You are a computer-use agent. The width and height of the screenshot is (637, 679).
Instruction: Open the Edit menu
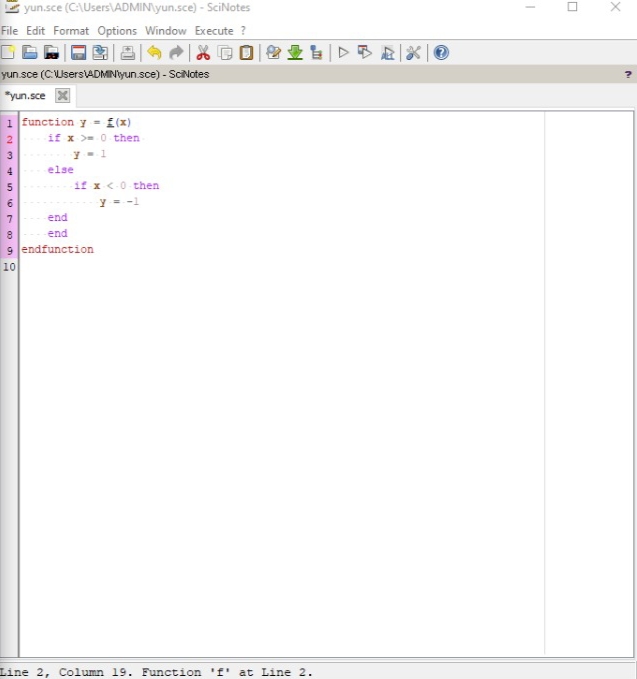[x=36, y=31]
